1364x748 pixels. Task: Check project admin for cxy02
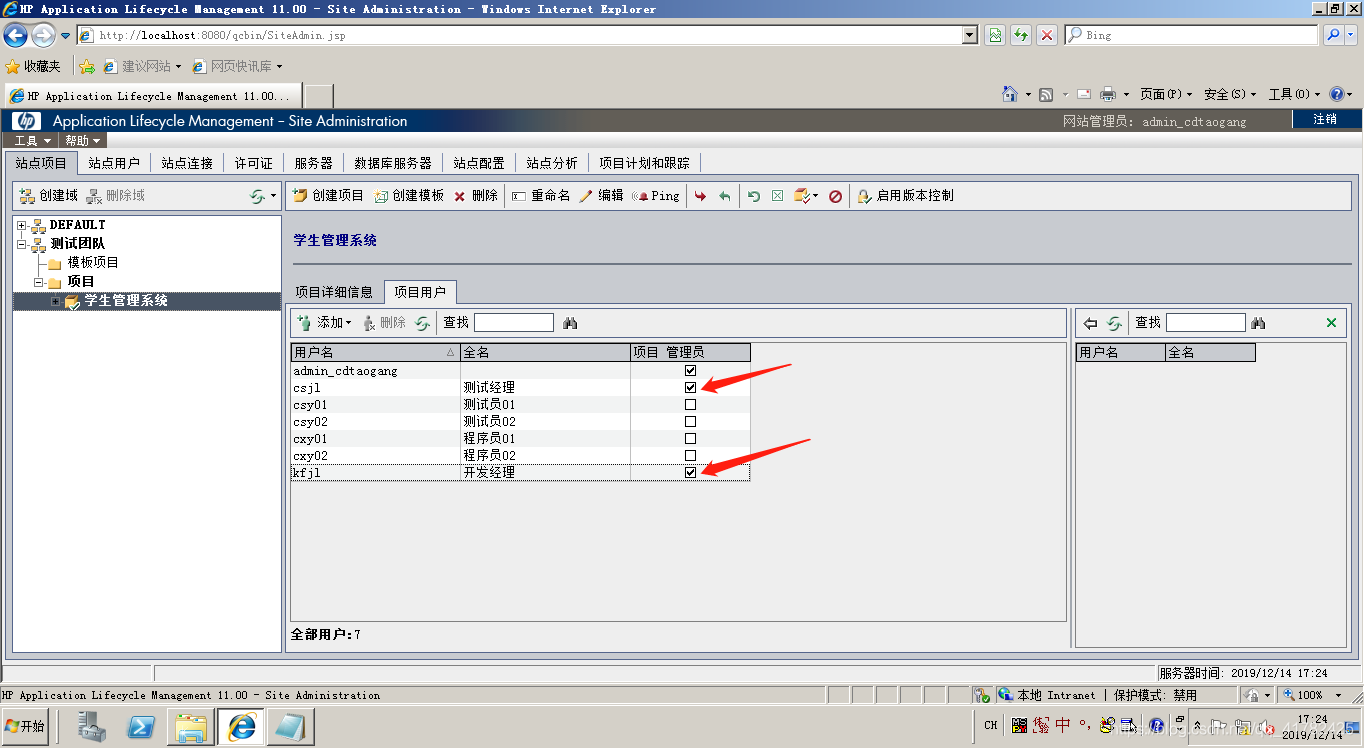pos(690,456)
